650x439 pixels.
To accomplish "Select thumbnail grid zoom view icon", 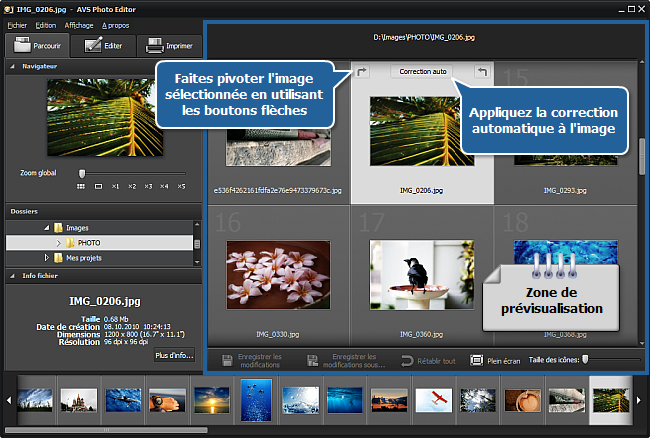I will [x=81, y=187].
